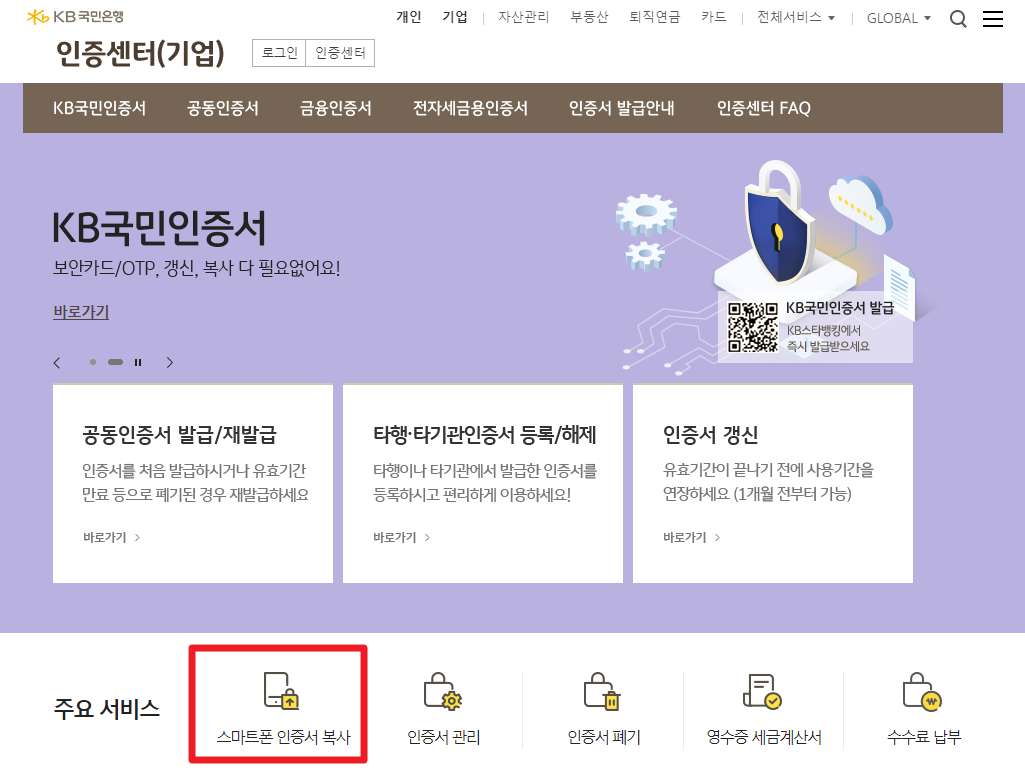This screenshot has width=1025, height=770.
Task: Click the 인증서 폐기 label
Action: pyautogui.click(x=604, y=737)
